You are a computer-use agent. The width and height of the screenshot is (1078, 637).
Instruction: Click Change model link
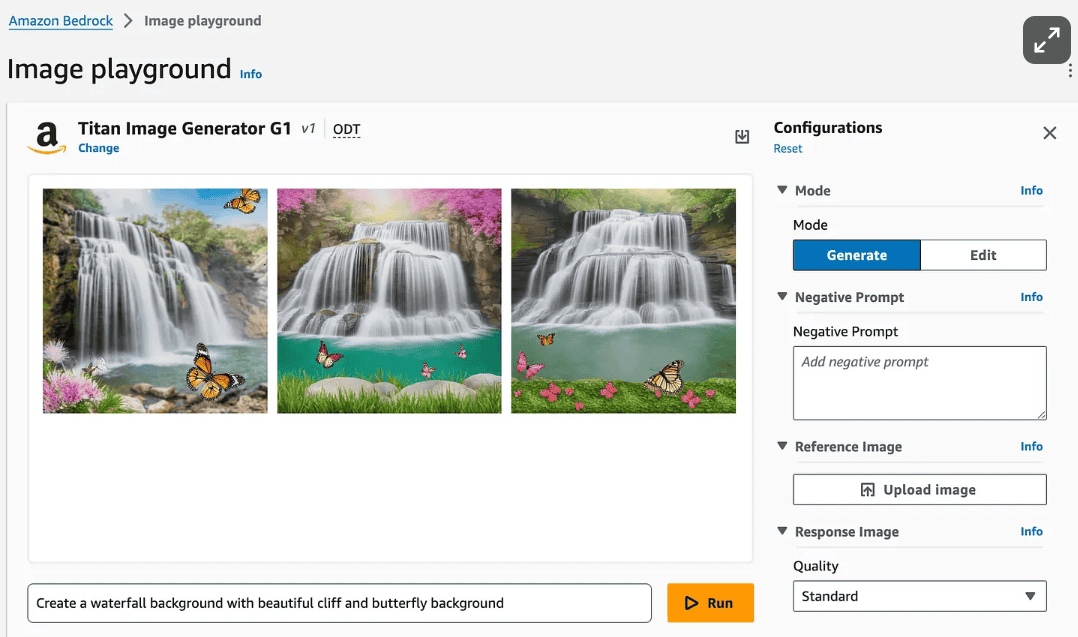pyautogui.click(x=98, y=148)
